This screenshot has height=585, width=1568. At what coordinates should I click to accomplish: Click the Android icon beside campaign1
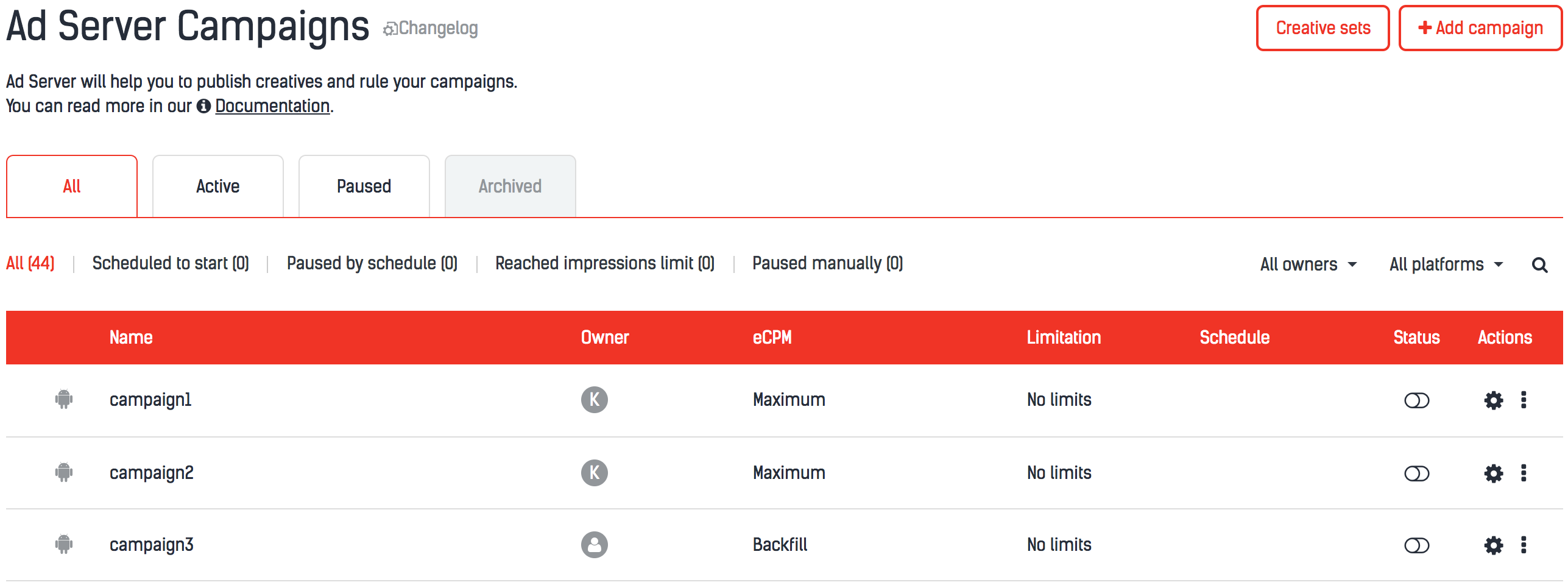(x=63, y=400)
